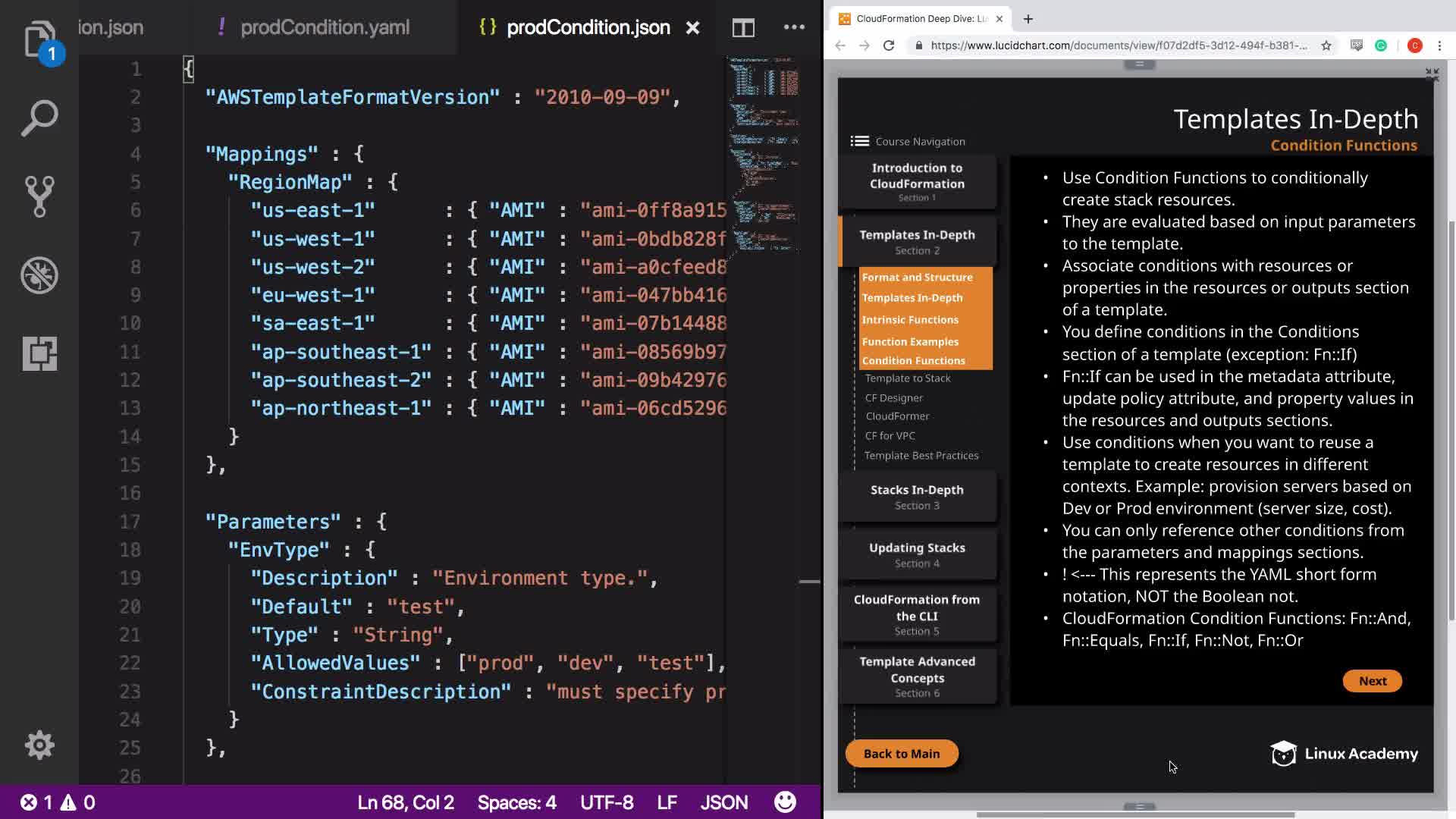Open the Manage gear icon
This screenshot has width=1456, height=819.
coord(39,745)
